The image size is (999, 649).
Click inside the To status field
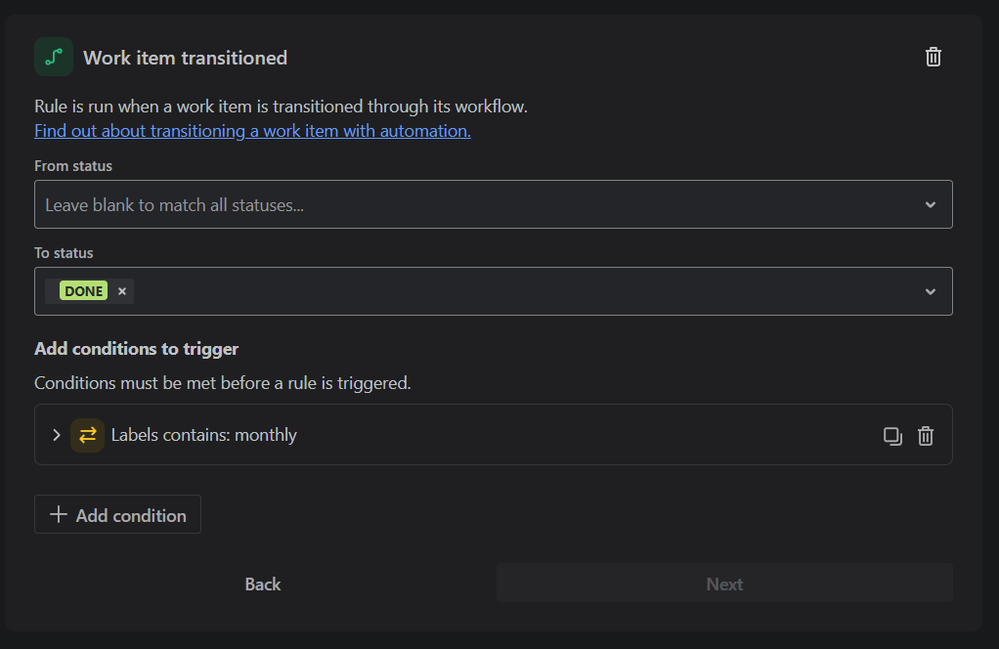[493, 291]
